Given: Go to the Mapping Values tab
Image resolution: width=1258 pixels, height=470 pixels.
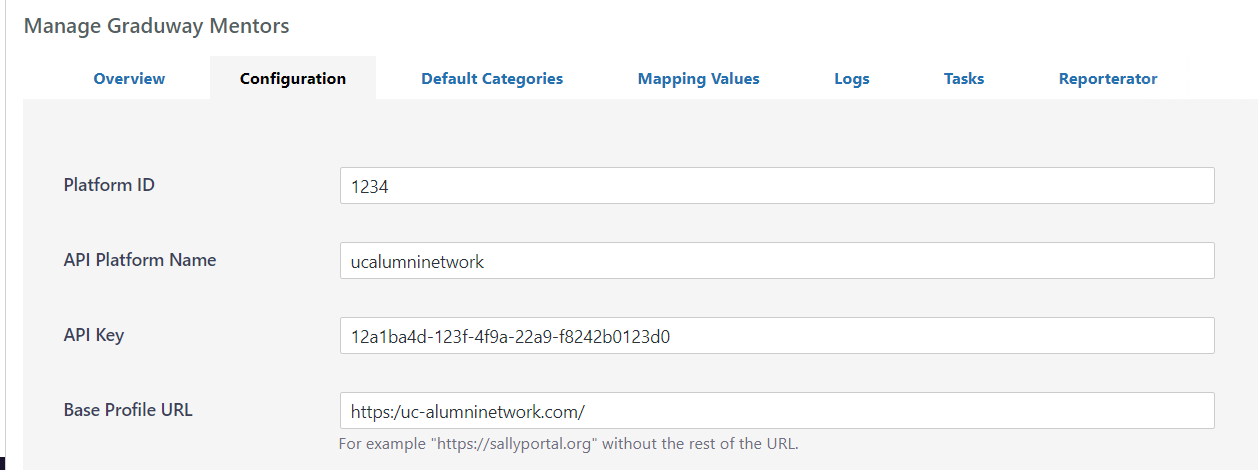Looking at the screenshot, I should coord(698,78).
